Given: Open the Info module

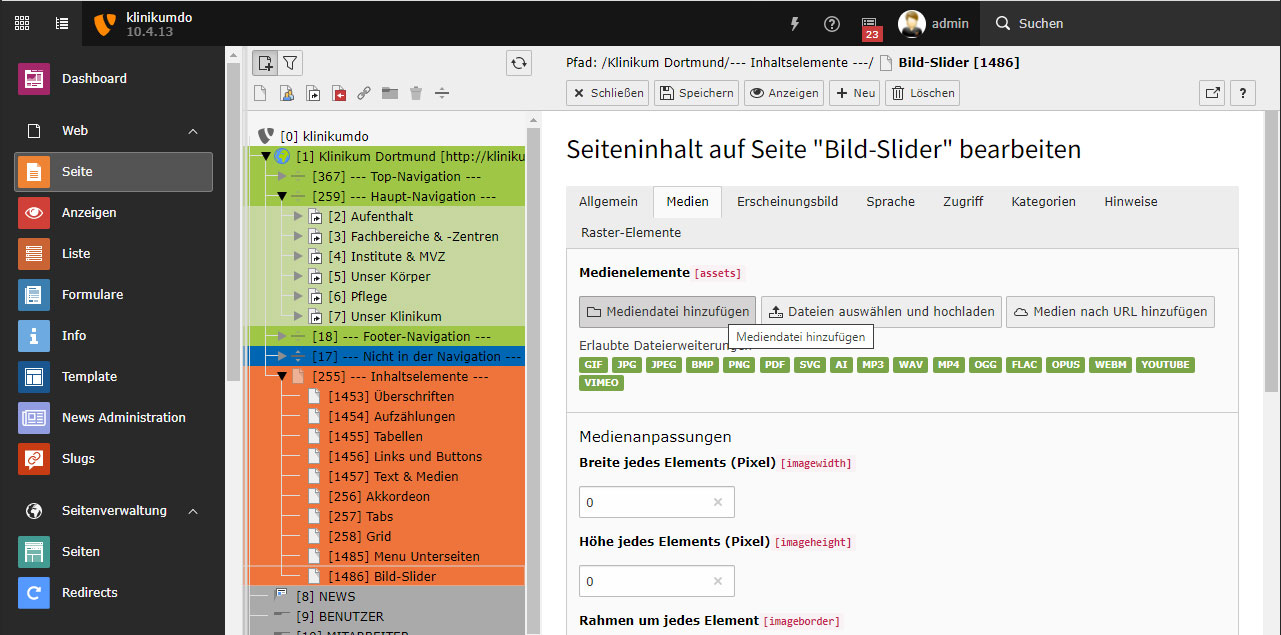Looking at the screenshot, I should pyautogui.click(x=113, y=335).
